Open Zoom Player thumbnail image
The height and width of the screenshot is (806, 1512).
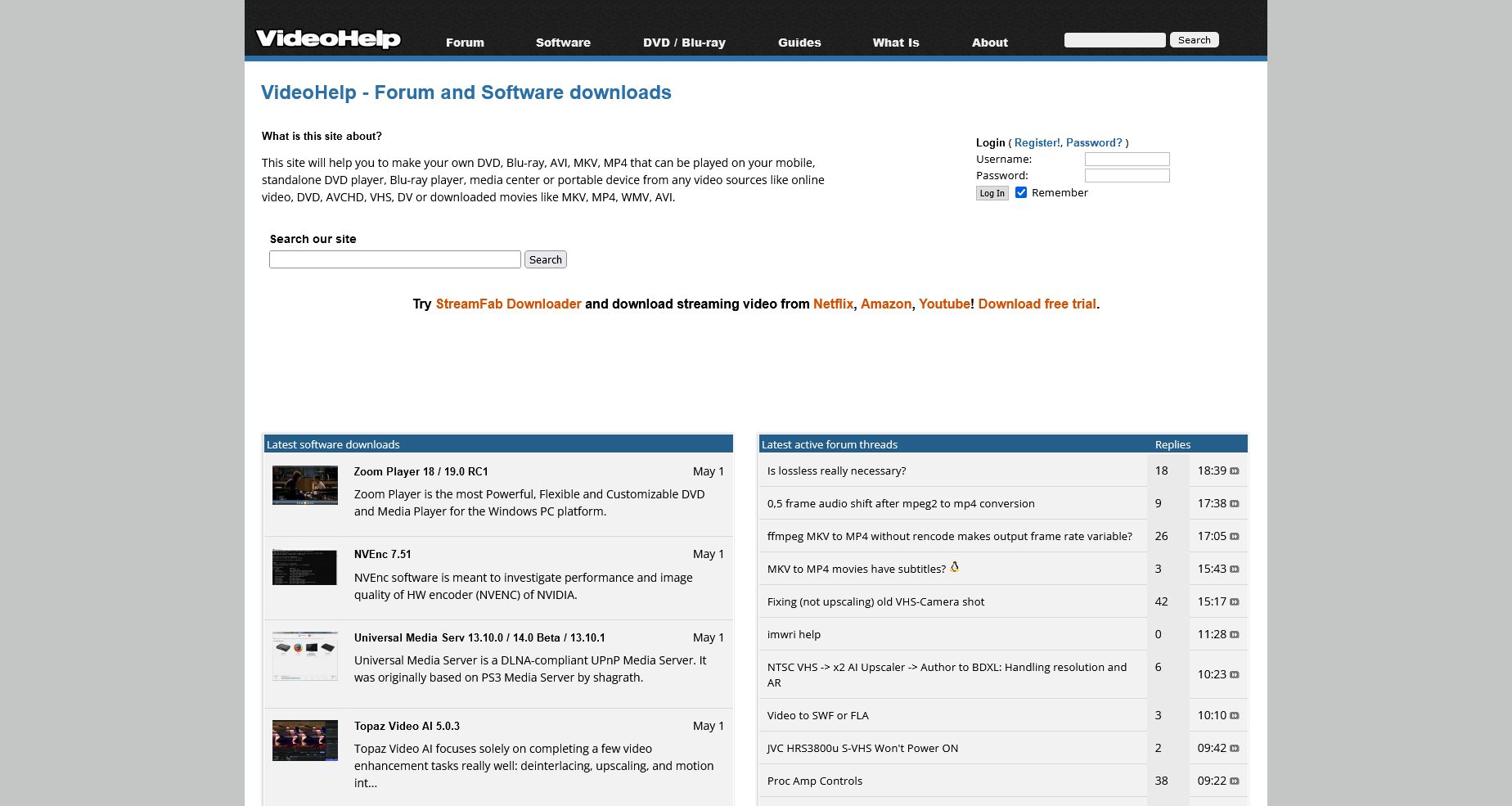[304, 485]
